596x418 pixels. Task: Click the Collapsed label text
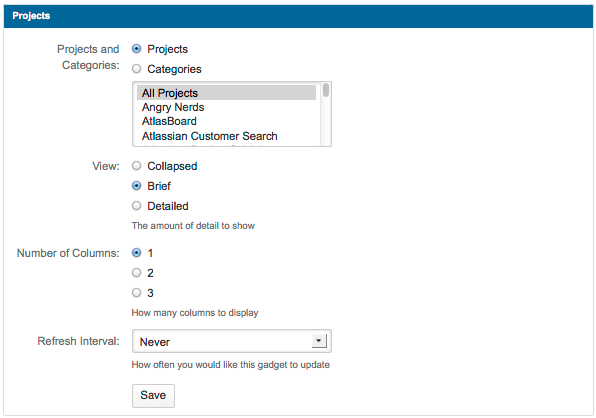172,166
